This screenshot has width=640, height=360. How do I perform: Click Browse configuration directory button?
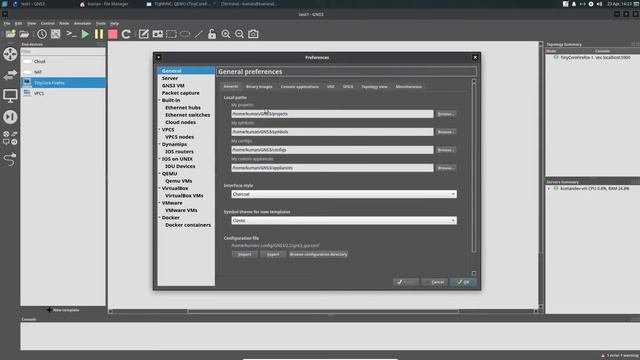coord(318,254)
